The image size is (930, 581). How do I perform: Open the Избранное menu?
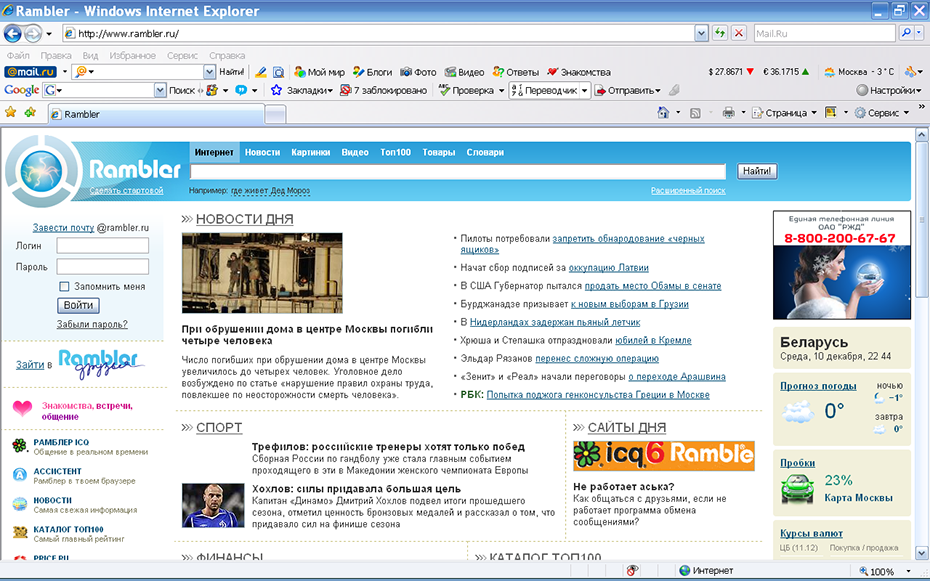133,56
